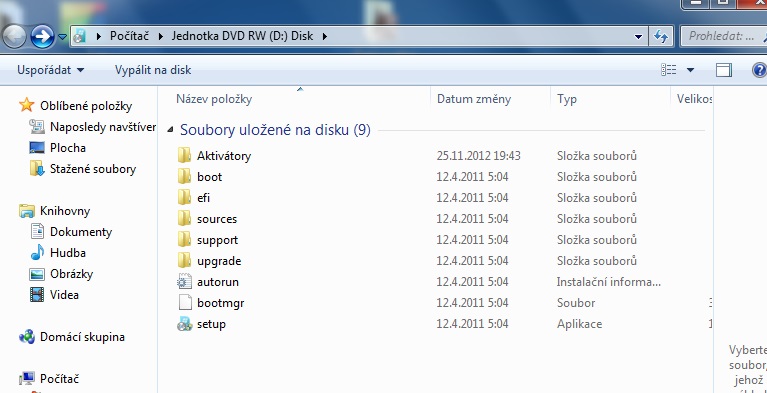The height and width of the screenshot is (393, 767).
Task: Click the sources folder name
Action: tap(217, 219)
